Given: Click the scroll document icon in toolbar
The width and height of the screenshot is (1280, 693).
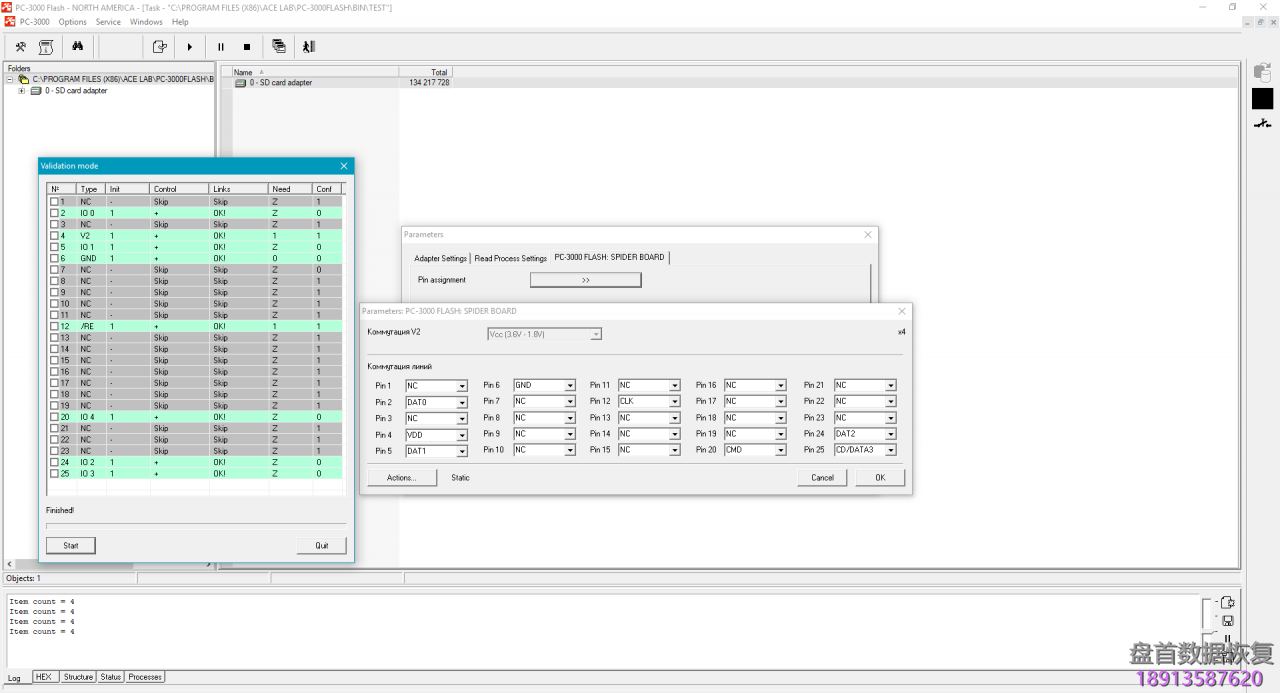Looking at the screenshot, I should [46, 47].
